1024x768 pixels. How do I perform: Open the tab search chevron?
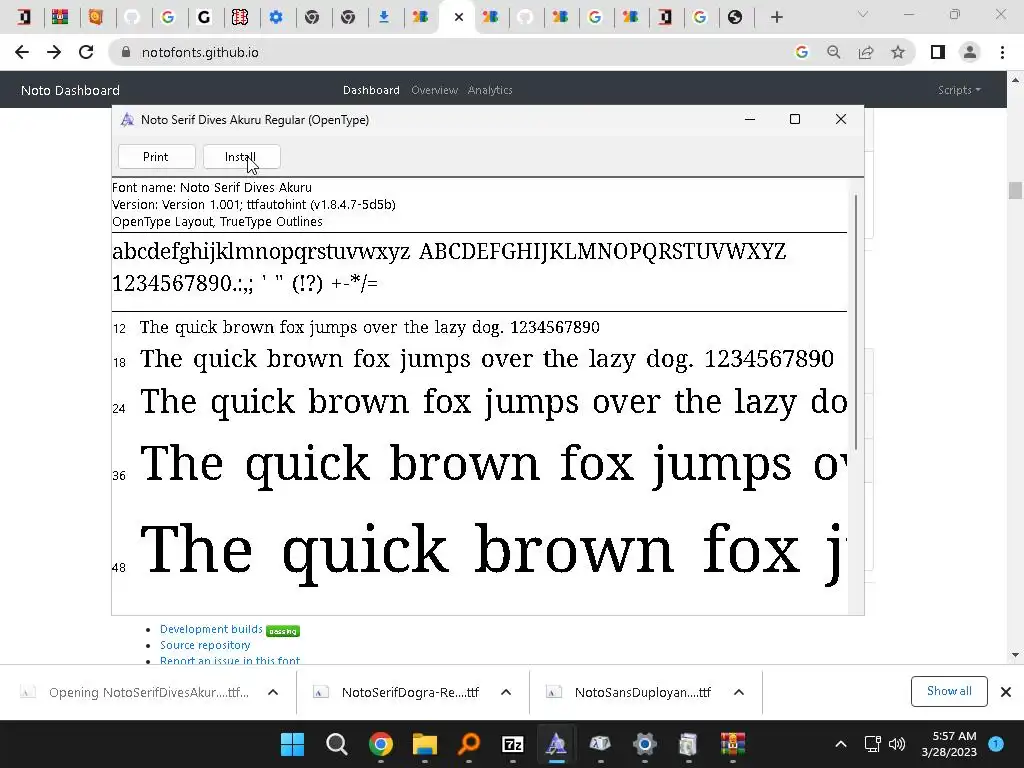pos(863,14)
